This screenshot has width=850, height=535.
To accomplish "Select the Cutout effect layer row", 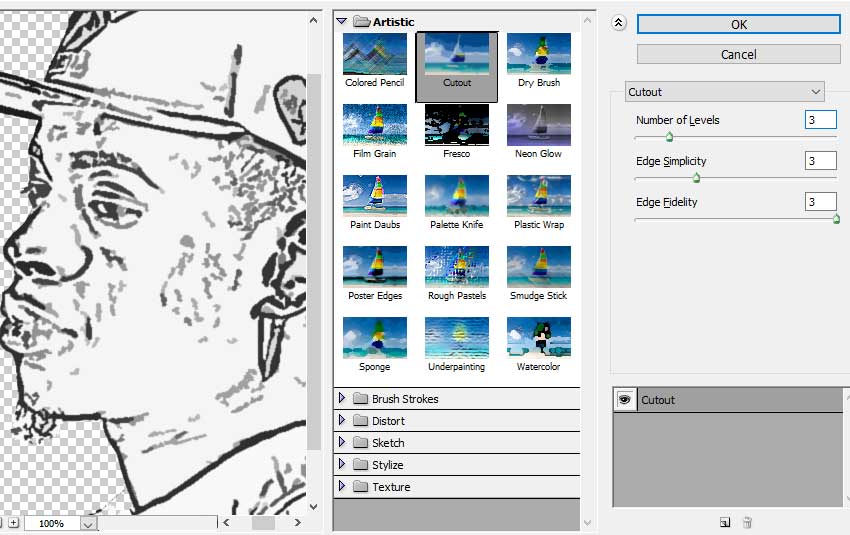I will (x=728, y=399).
